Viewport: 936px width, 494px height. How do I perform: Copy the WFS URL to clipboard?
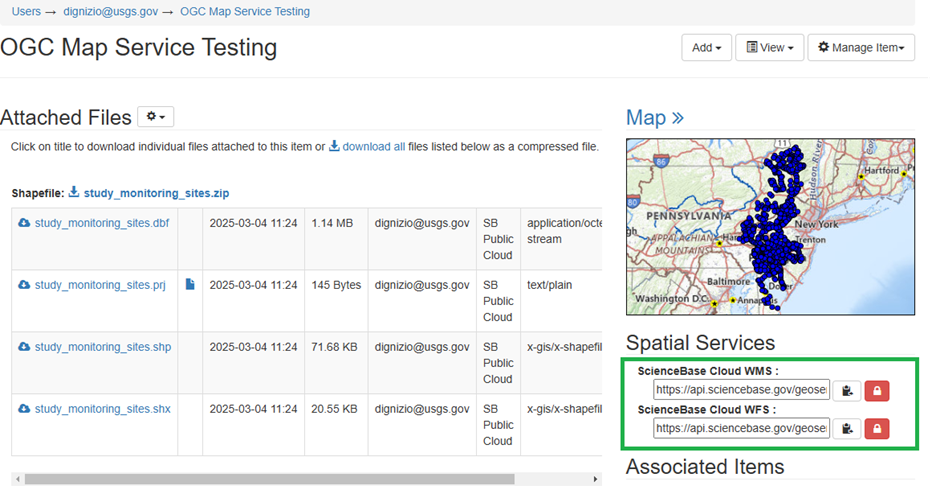847,429
